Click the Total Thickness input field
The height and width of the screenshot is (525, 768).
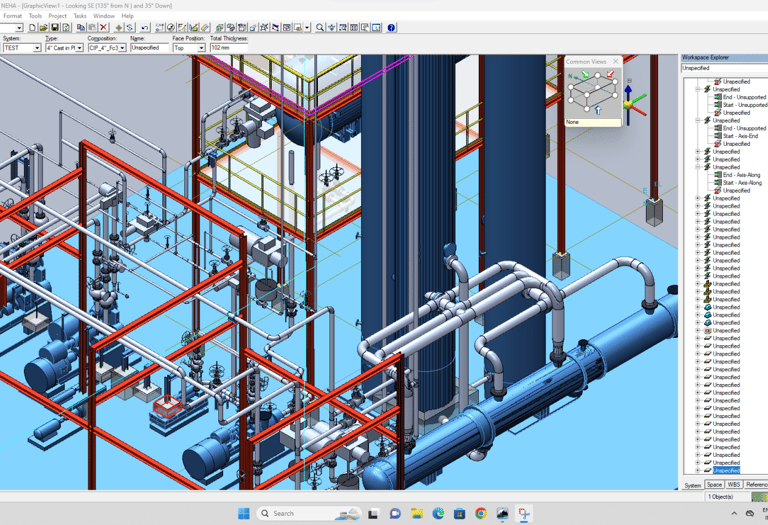click(228, 48)
